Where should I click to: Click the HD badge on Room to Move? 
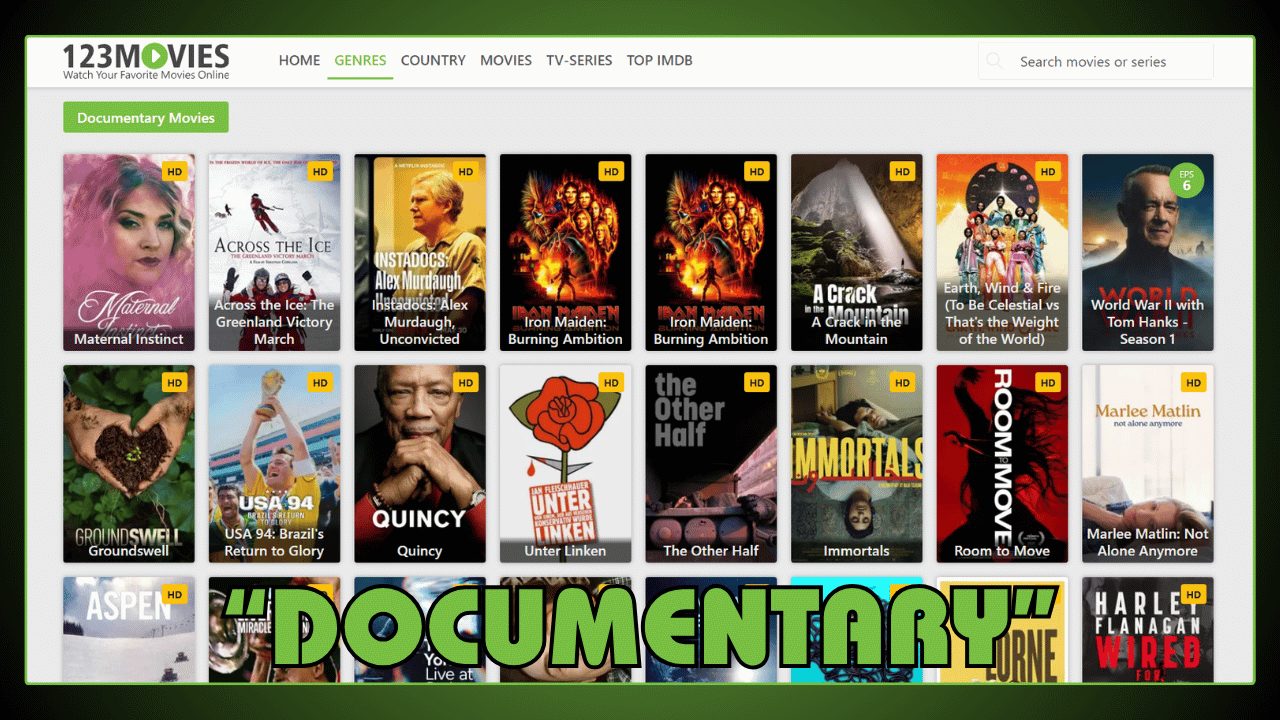click(1048, 382)
